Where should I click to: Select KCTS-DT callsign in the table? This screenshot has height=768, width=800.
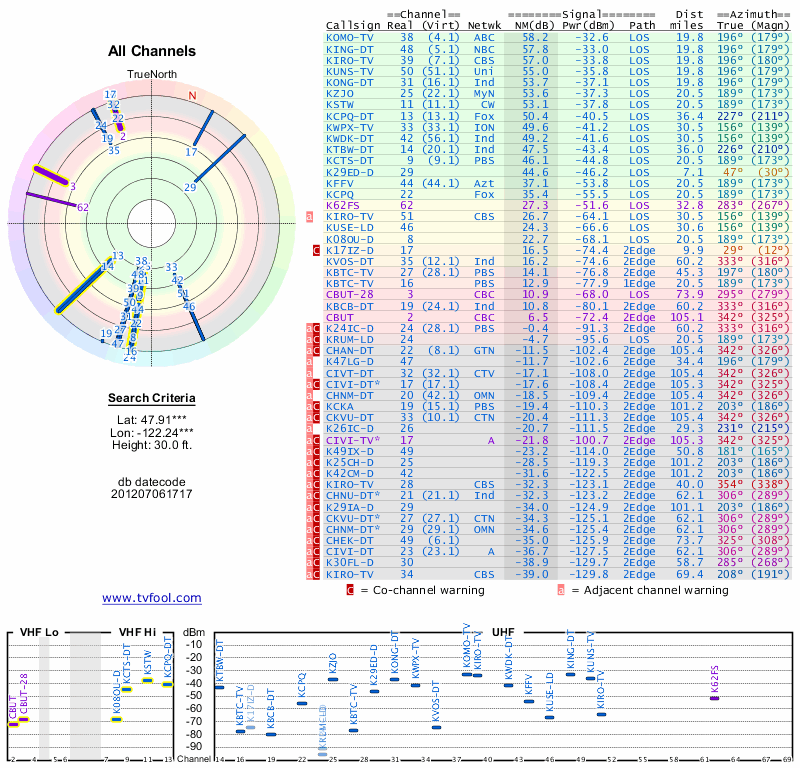(x=349, y=160)
